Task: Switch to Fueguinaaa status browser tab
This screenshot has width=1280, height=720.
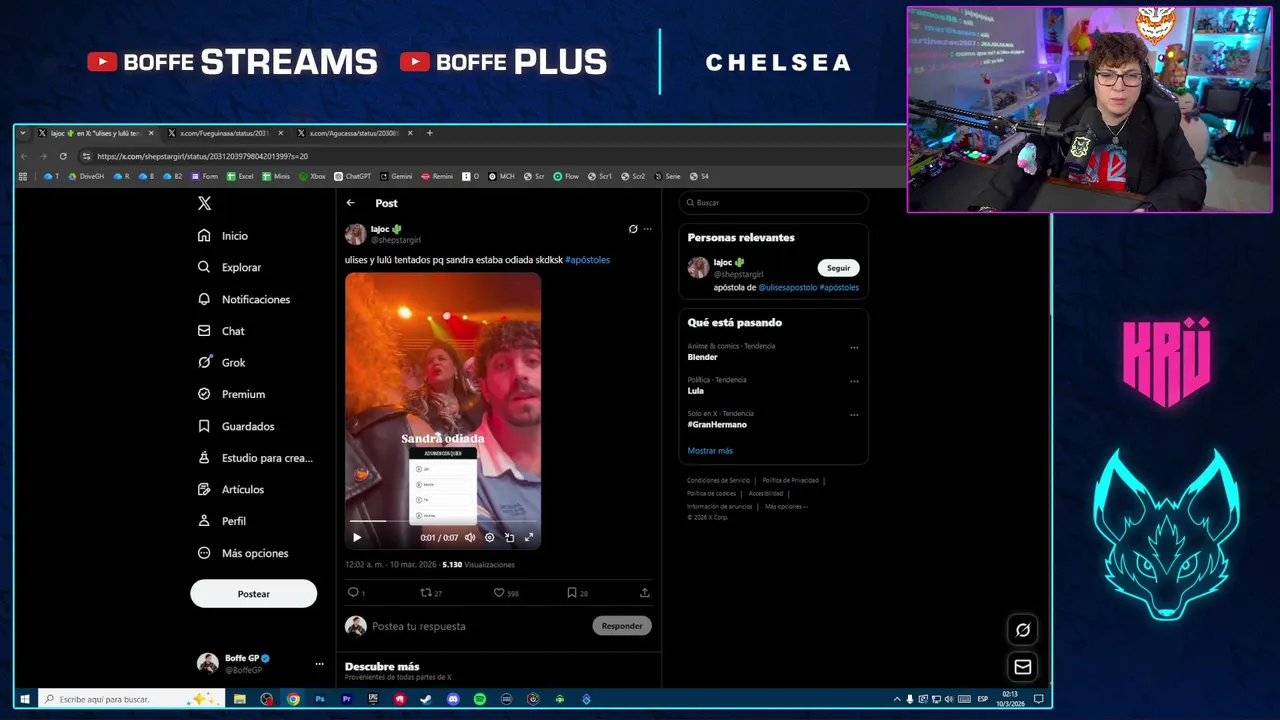Action: pos(224,133)
